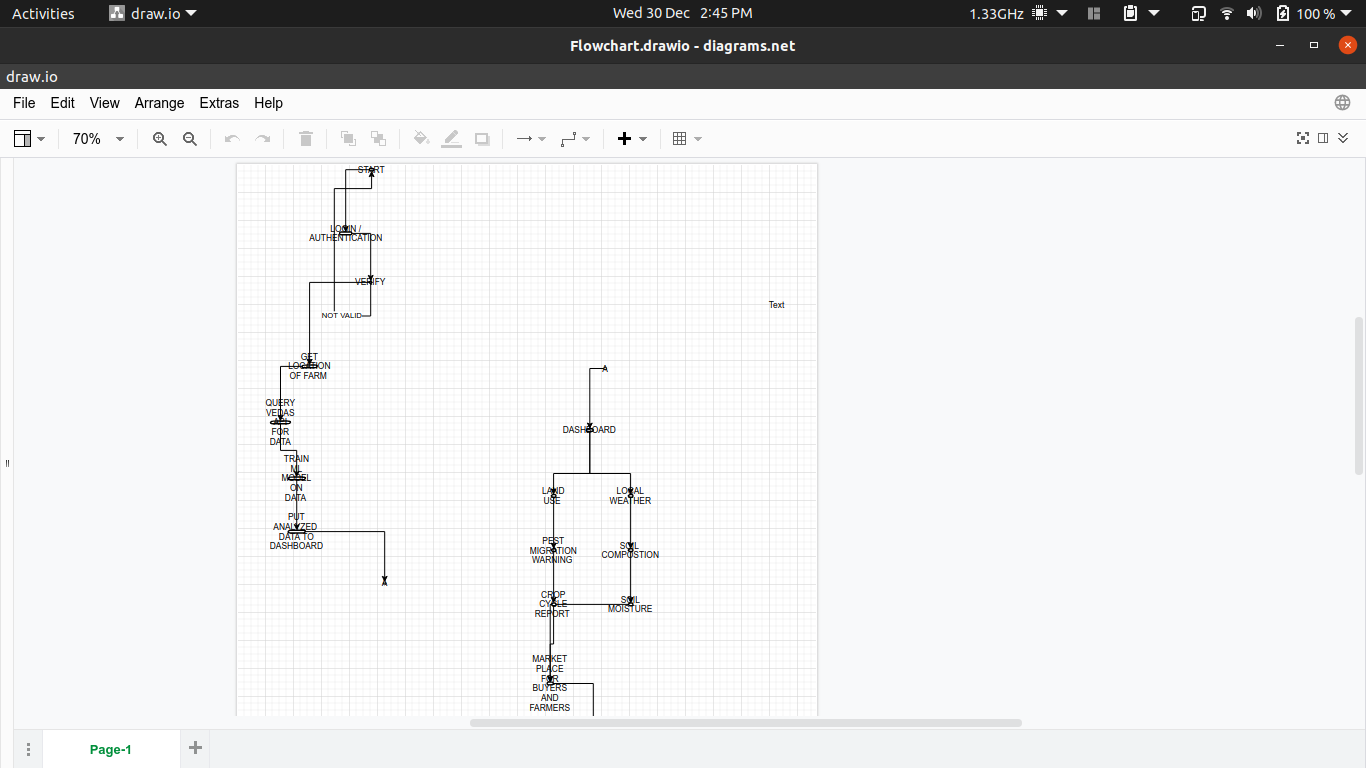This screenshot has height=768, width=1366.
Task: Collapse the toolbar with double-chevron icon
Action: [1343, 139]
